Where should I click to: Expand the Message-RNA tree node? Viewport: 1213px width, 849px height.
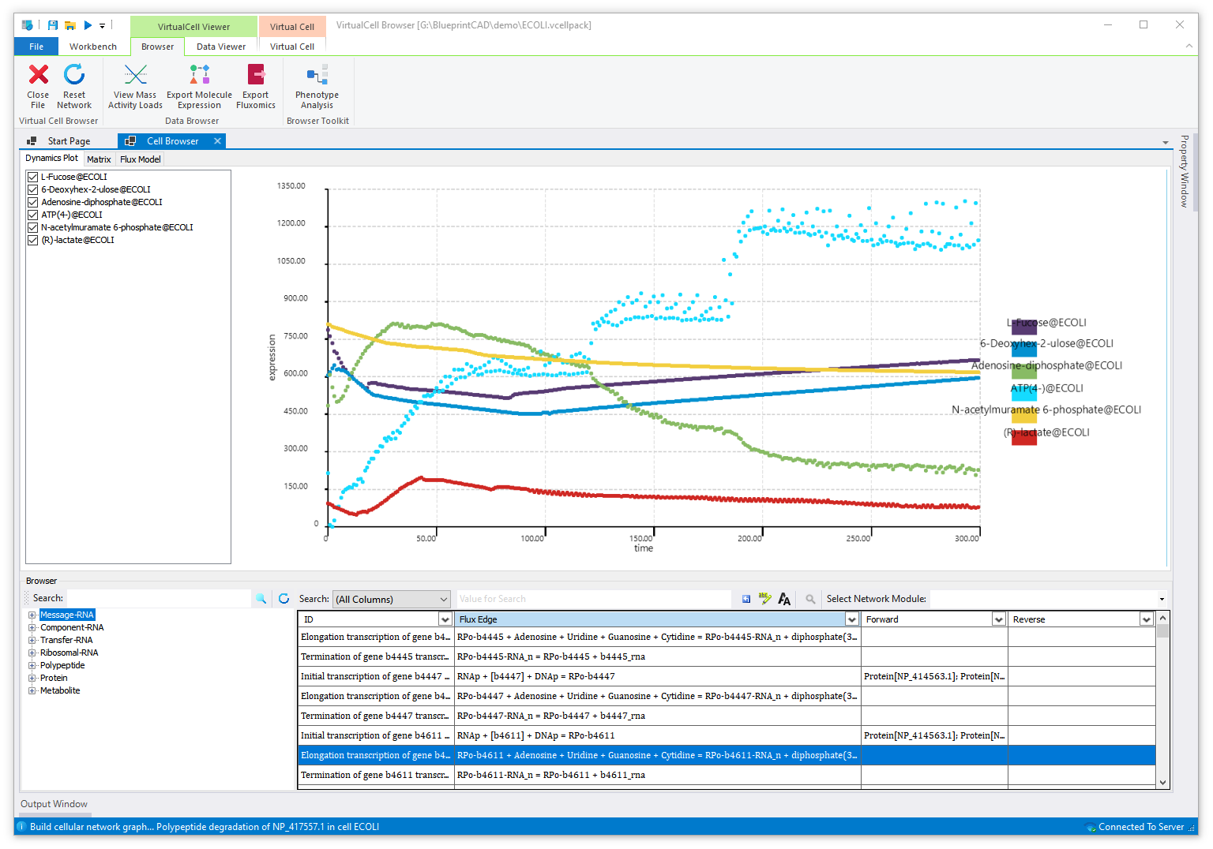[x=32, y=615]
